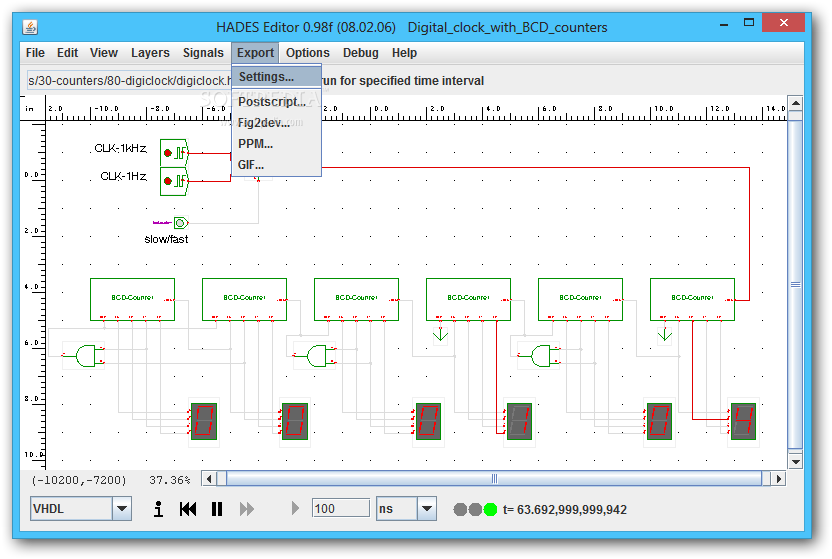Click vertical scrollbar down arrow
The height and width of the screenshot is (559, 832).
click(795, 462)
